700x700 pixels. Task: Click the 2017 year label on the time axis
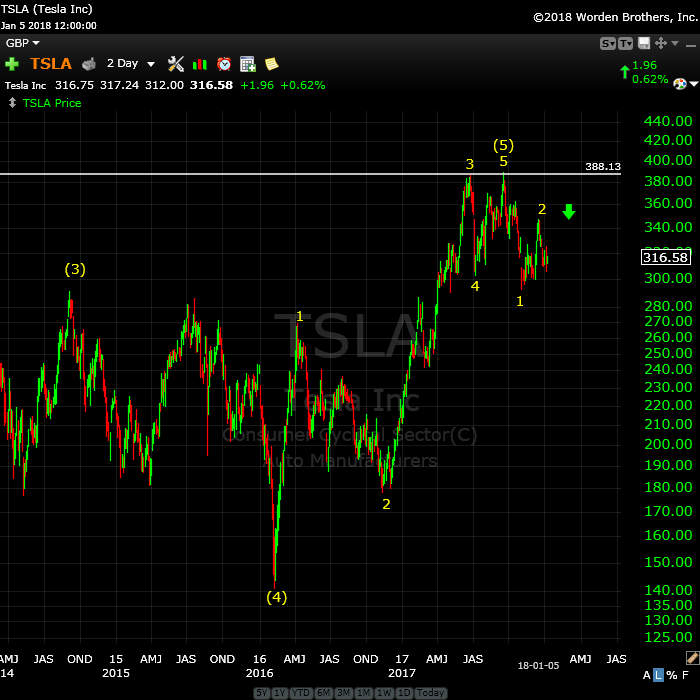click(x=402, y=673)
